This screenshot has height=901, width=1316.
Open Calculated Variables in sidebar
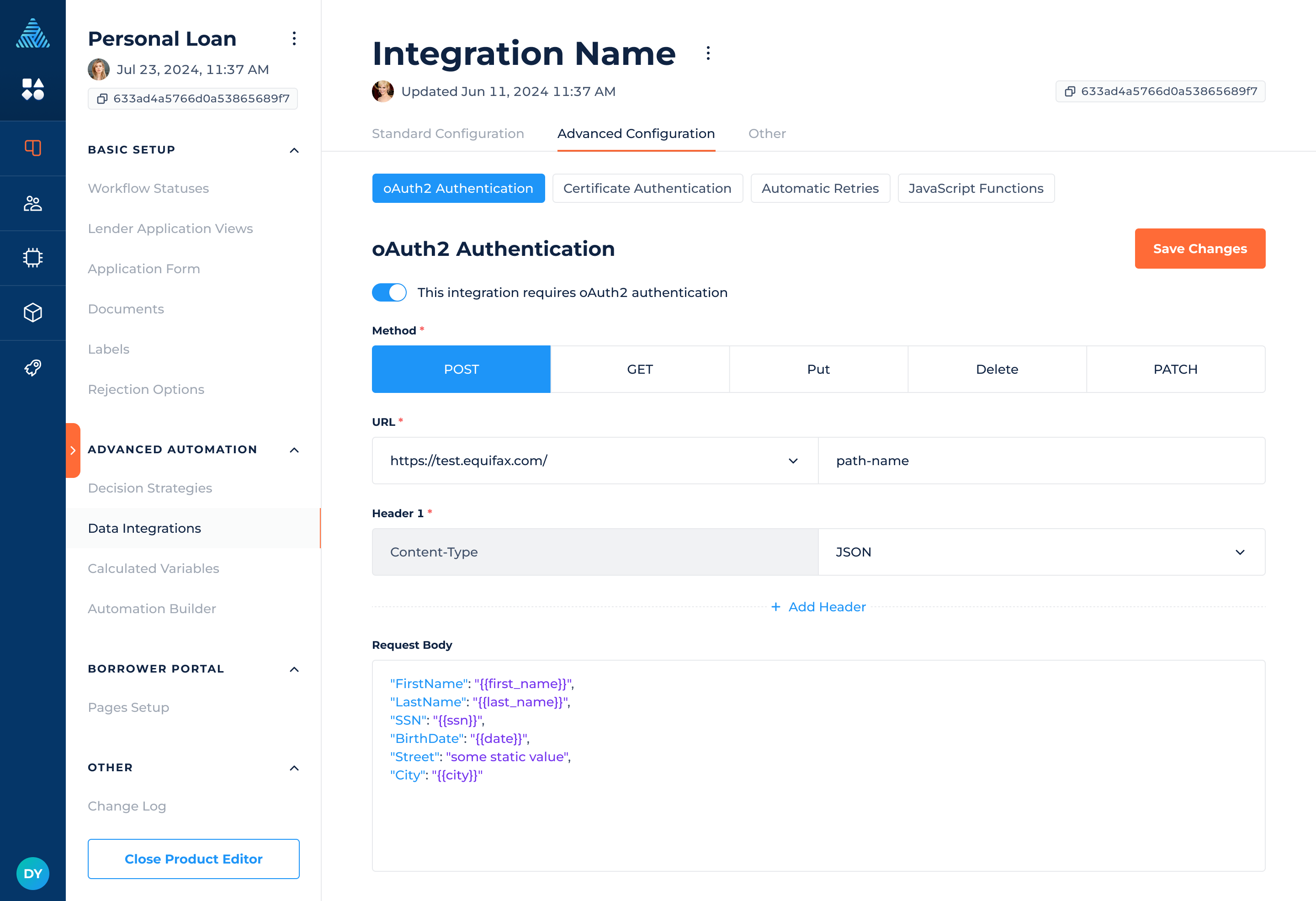[x=154, y=568]
